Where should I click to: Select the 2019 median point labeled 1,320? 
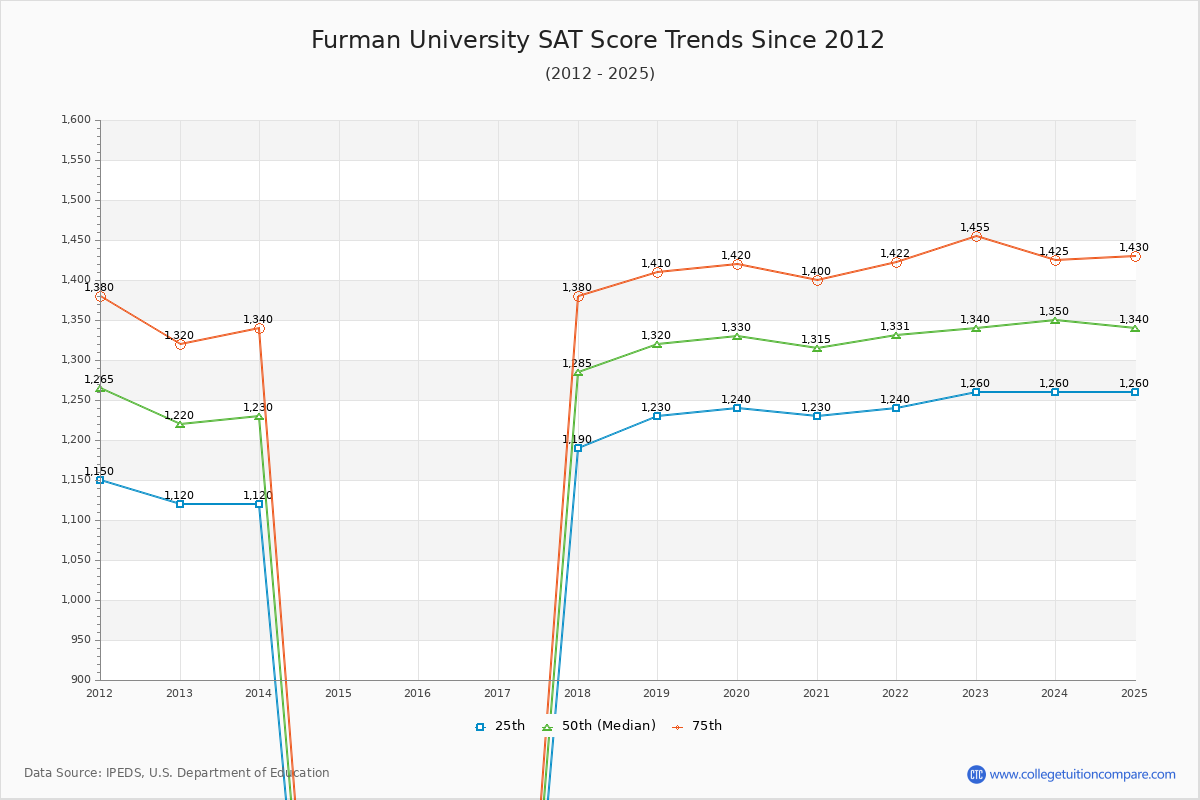tap(657, 344)
